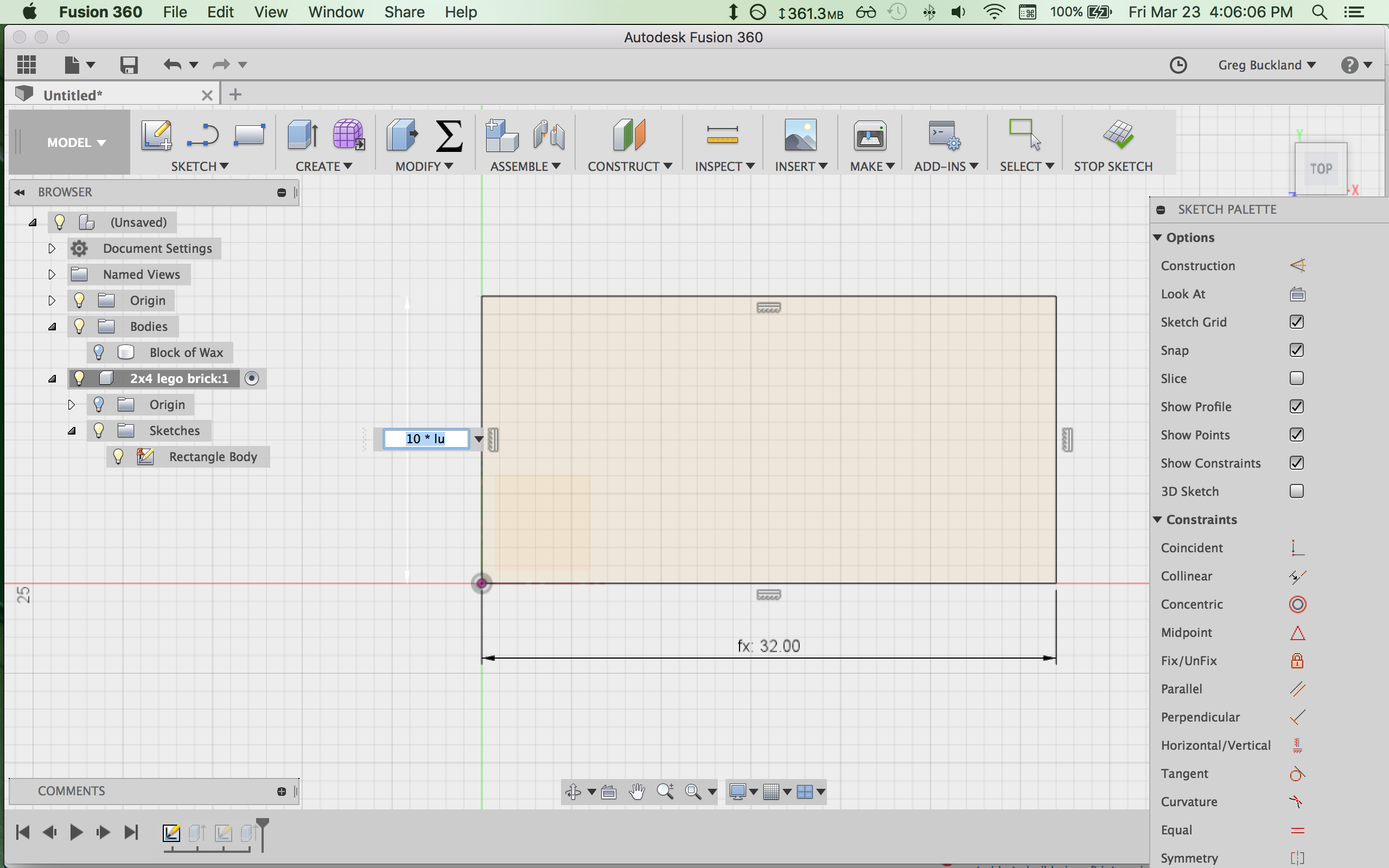Click the Press Pull modify icon
Image resolution: width=1389 pixels, height=868 pixels.
coord(402,136)
